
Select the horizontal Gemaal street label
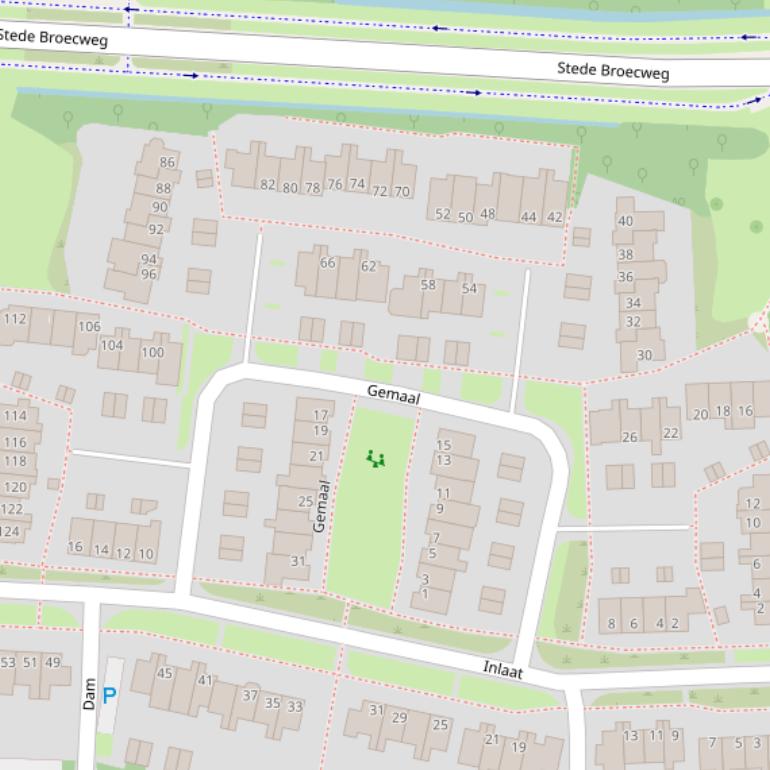(x=393, y=394)
